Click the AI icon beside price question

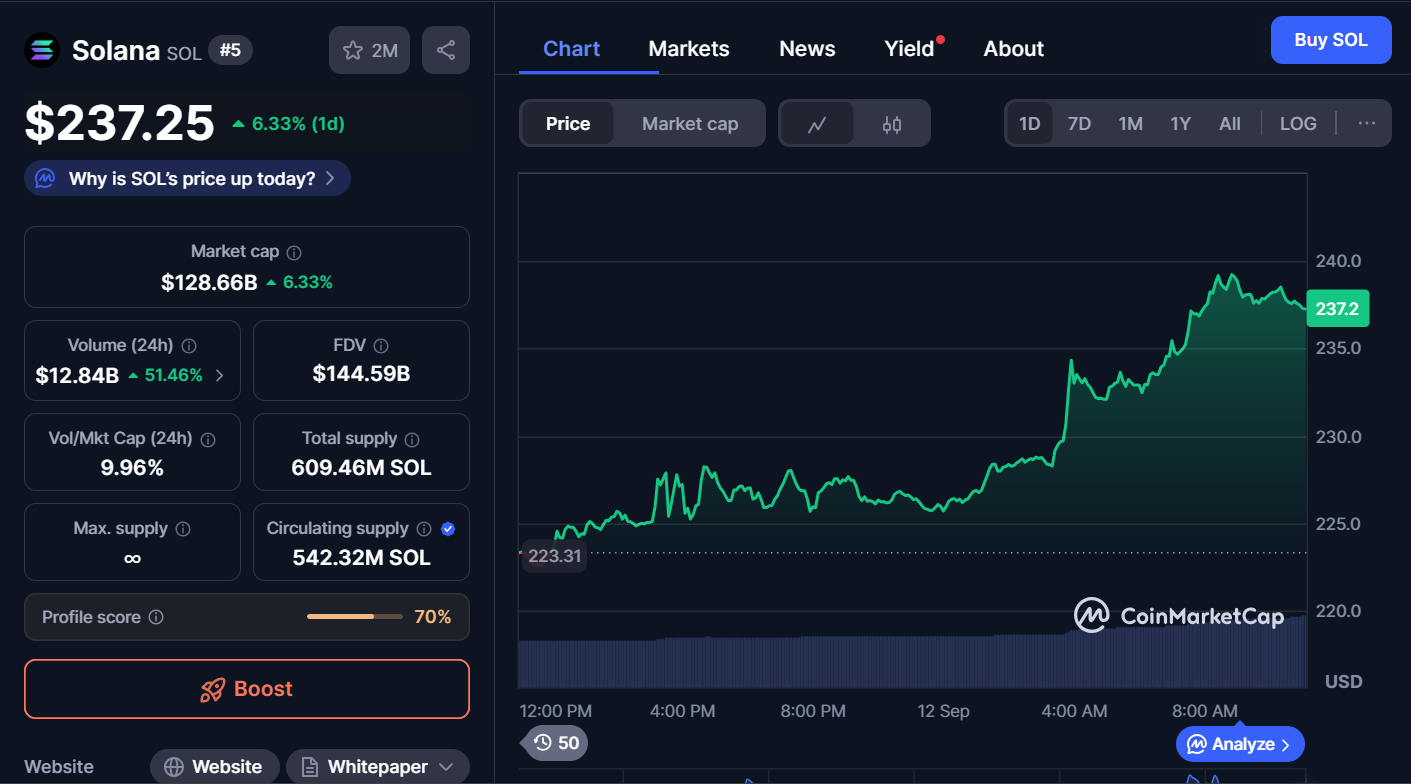pyautogui.click(x=45, y=179)
